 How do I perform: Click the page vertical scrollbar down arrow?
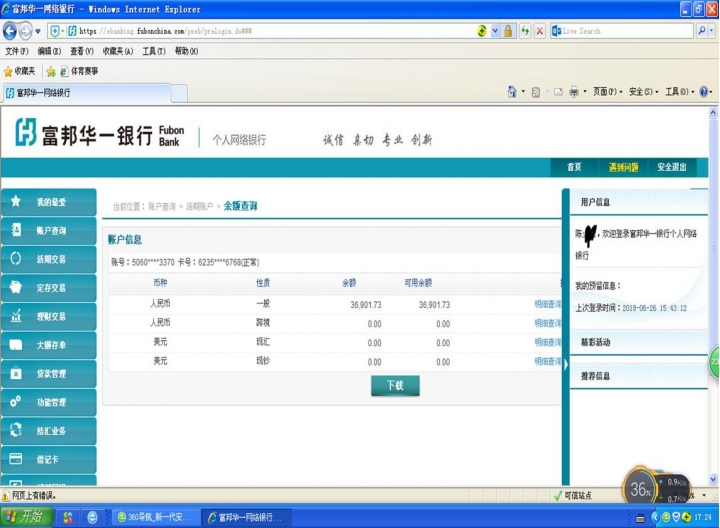pos(713,480)
